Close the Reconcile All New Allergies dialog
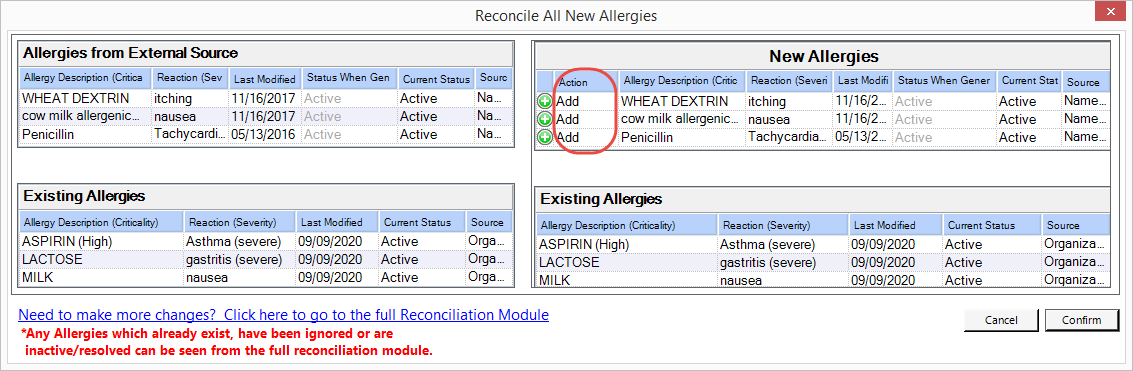1133x371 pixels. pyautogui.click(x=1111, y=13)
